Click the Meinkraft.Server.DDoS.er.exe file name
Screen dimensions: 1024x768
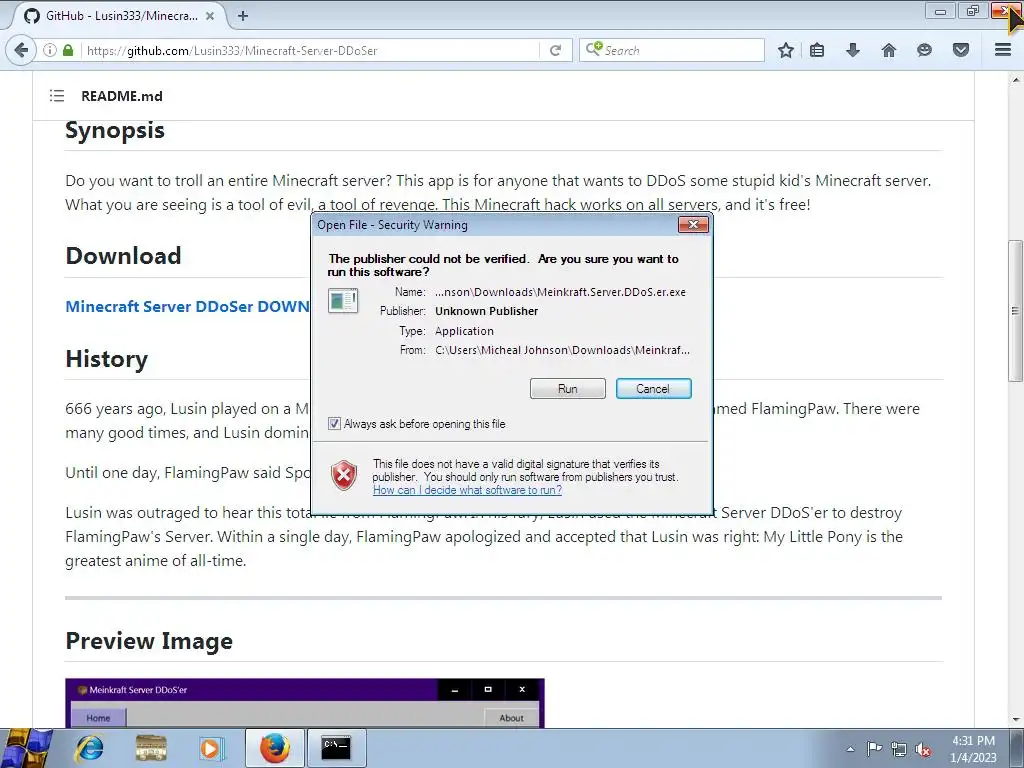pos(560,292)
